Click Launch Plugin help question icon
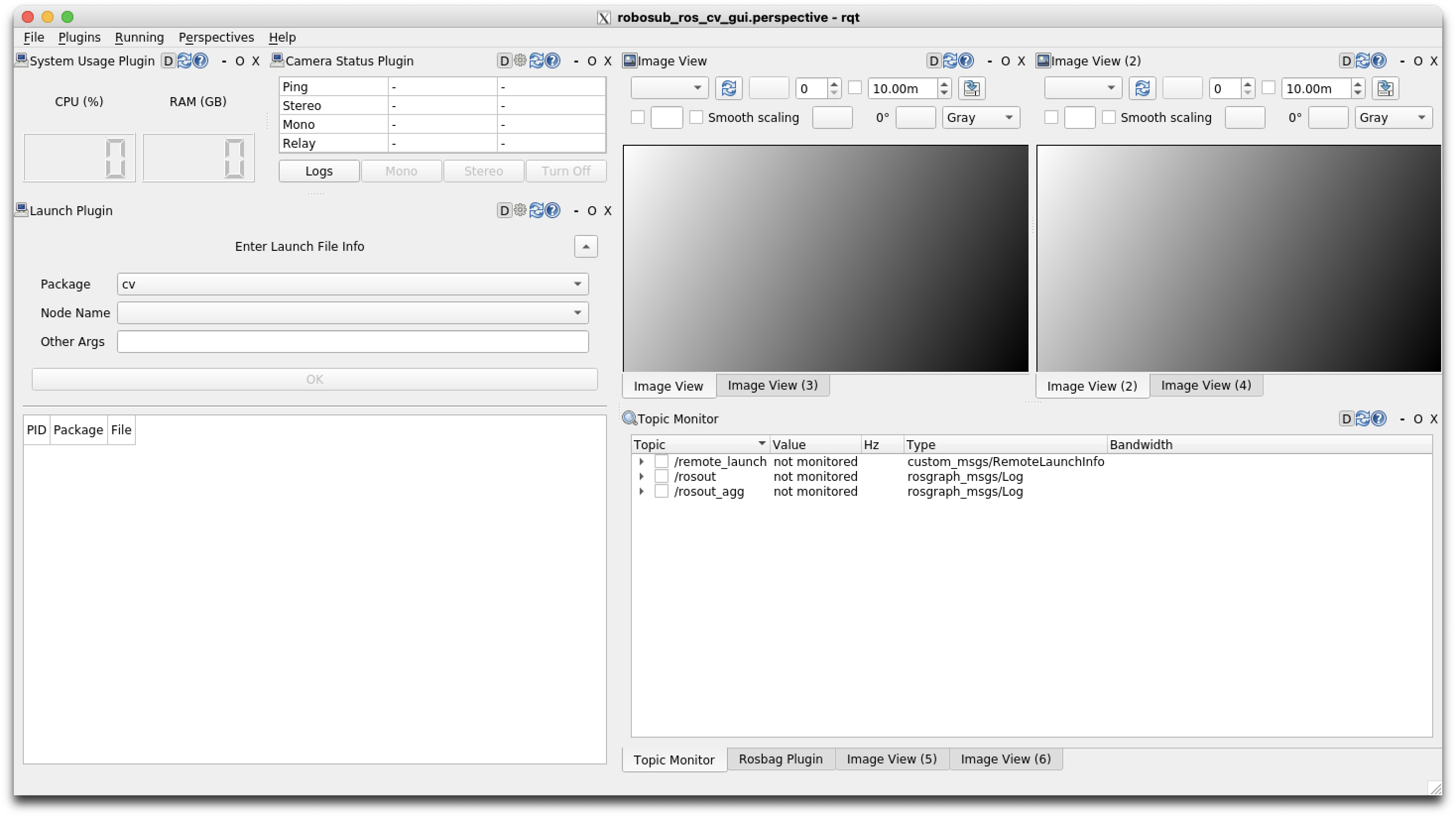Viewport: 1456px width, 817px height. [x=553, y=210]
